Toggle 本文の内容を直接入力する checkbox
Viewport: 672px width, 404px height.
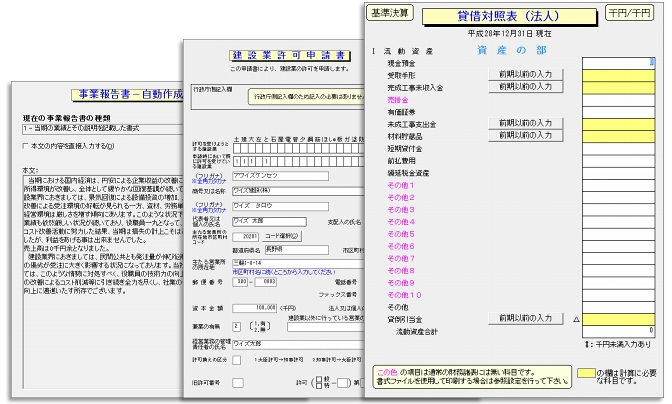tap(25, 146)
